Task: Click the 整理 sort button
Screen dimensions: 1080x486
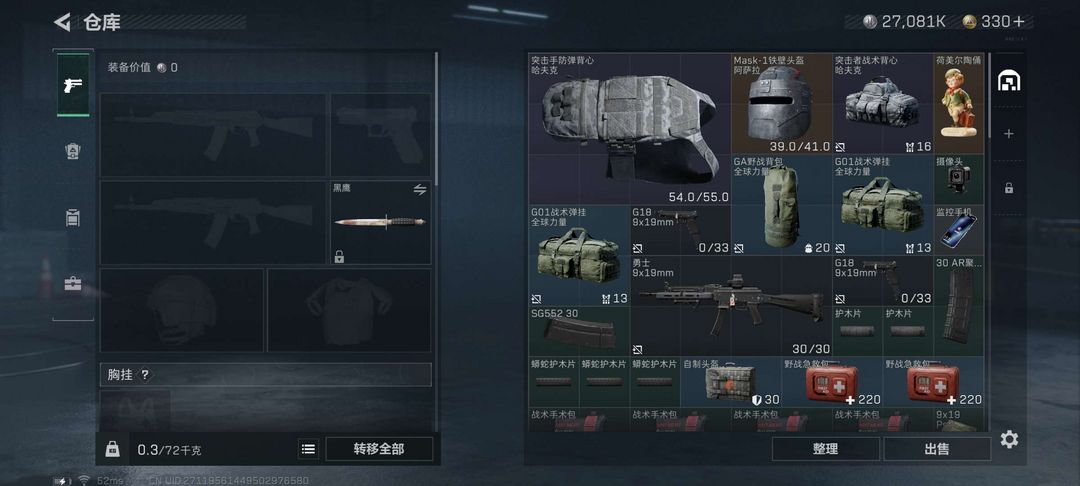Action: [825, 449]
